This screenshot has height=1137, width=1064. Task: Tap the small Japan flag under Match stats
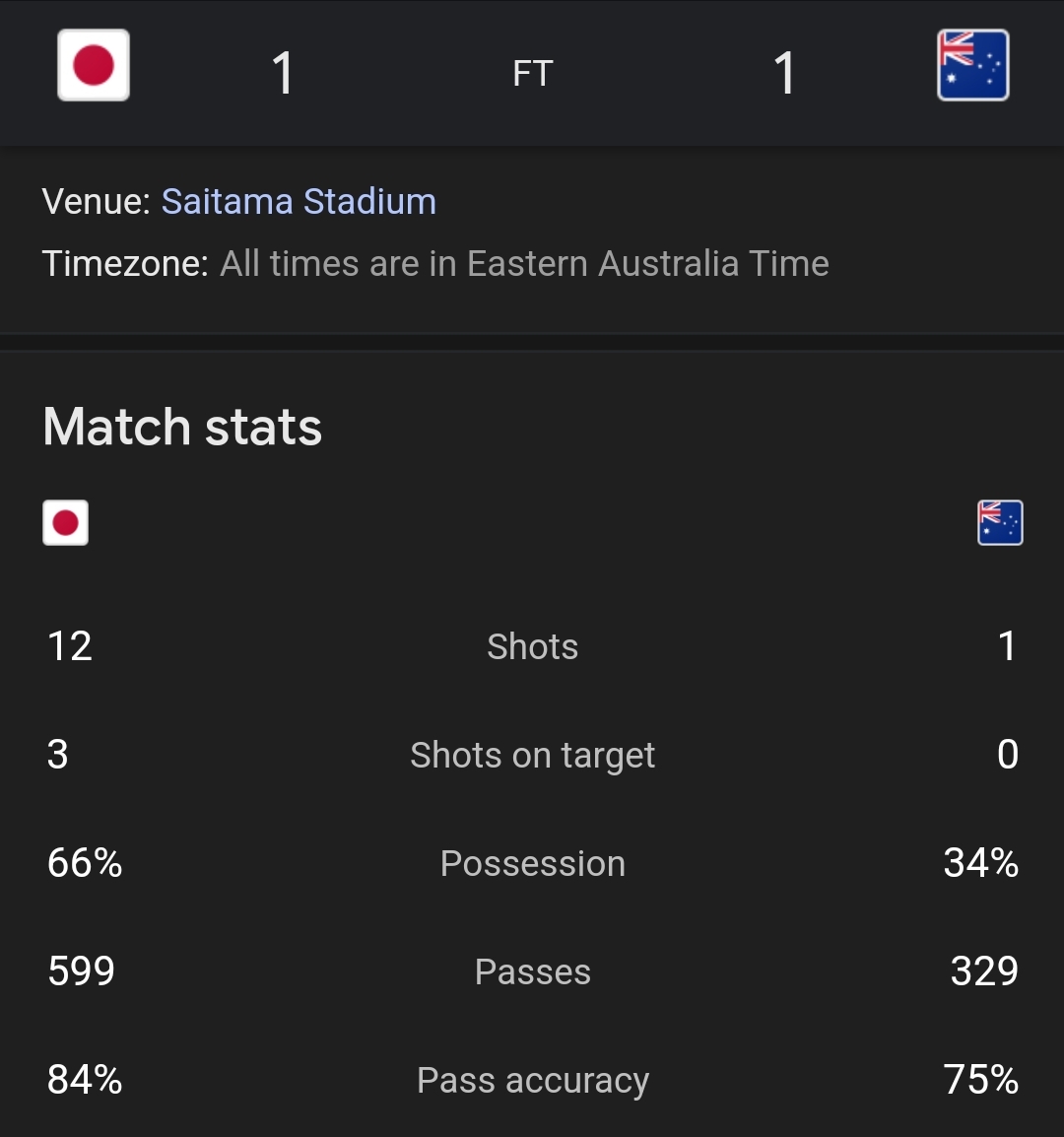click(65, 523)
